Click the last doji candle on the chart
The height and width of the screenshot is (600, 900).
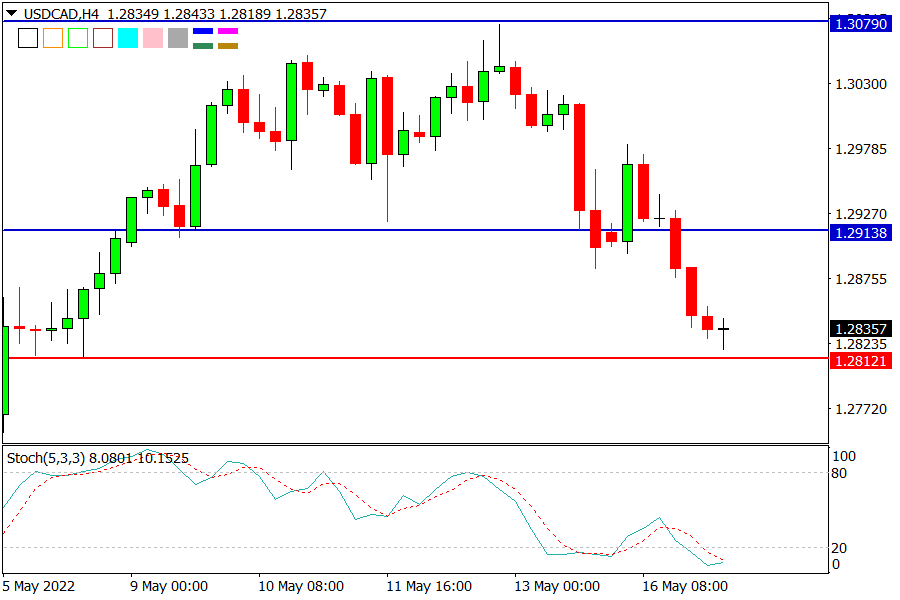click(723, 330)
